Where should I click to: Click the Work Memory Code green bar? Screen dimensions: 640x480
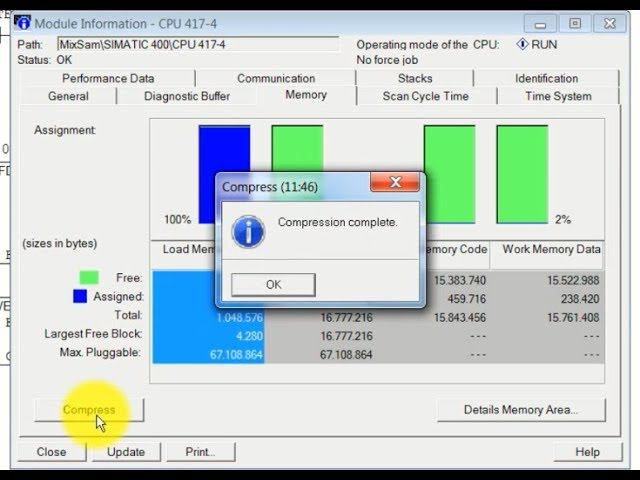point(449,174)
